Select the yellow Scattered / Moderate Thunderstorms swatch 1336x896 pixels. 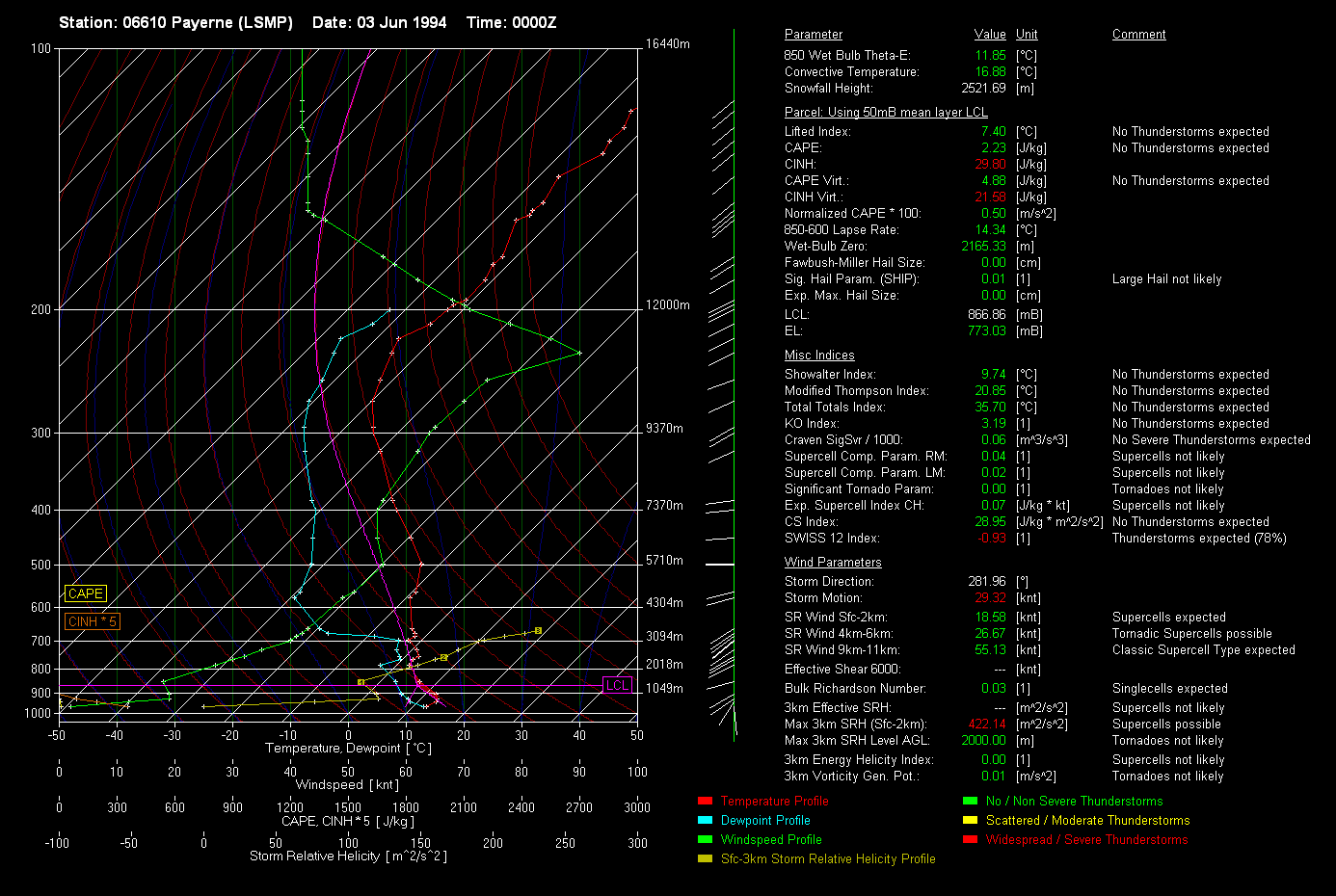click(970, 820)
